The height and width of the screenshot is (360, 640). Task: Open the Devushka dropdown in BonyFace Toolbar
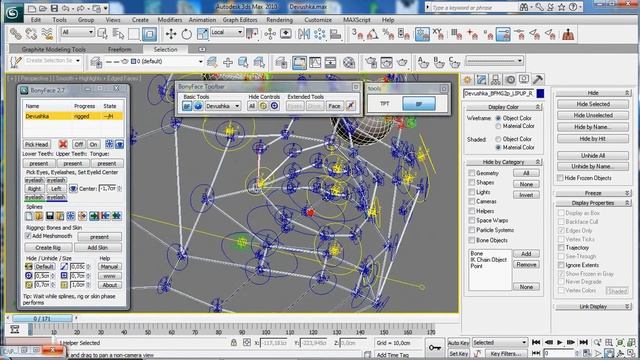(x=223, y=106)
